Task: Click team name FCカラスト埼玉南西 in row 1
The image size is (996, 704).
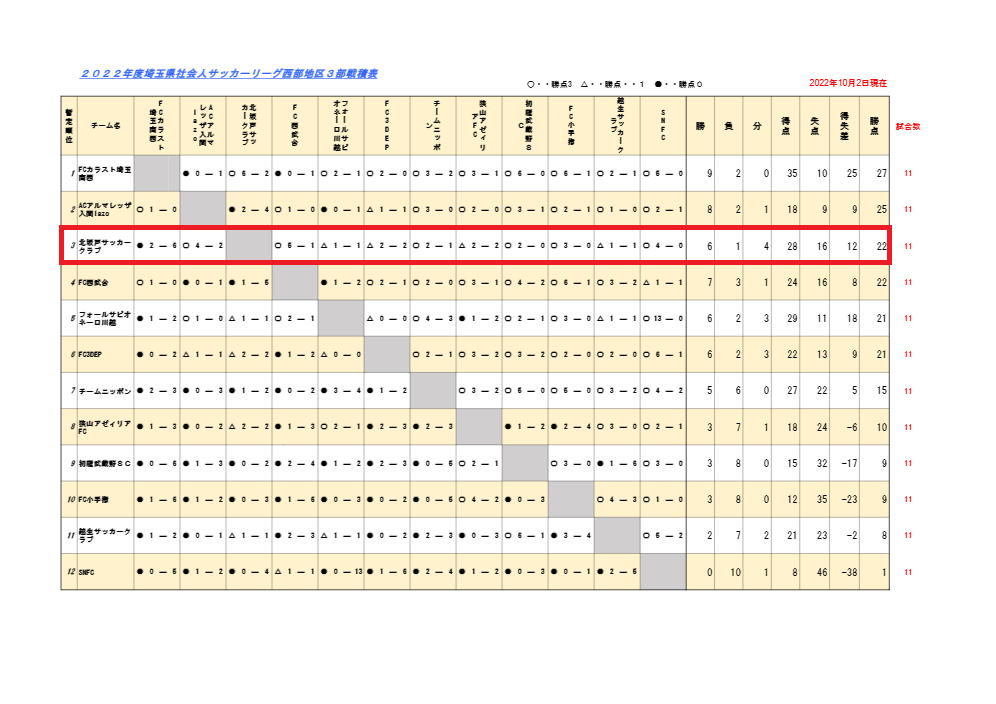Action: tap(105, 174)
